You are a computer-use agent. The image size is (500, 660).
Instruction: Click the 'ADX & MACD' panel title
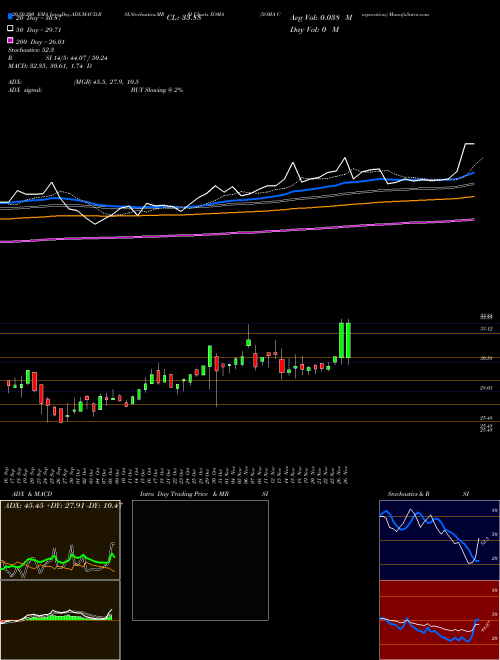(32, 494)
